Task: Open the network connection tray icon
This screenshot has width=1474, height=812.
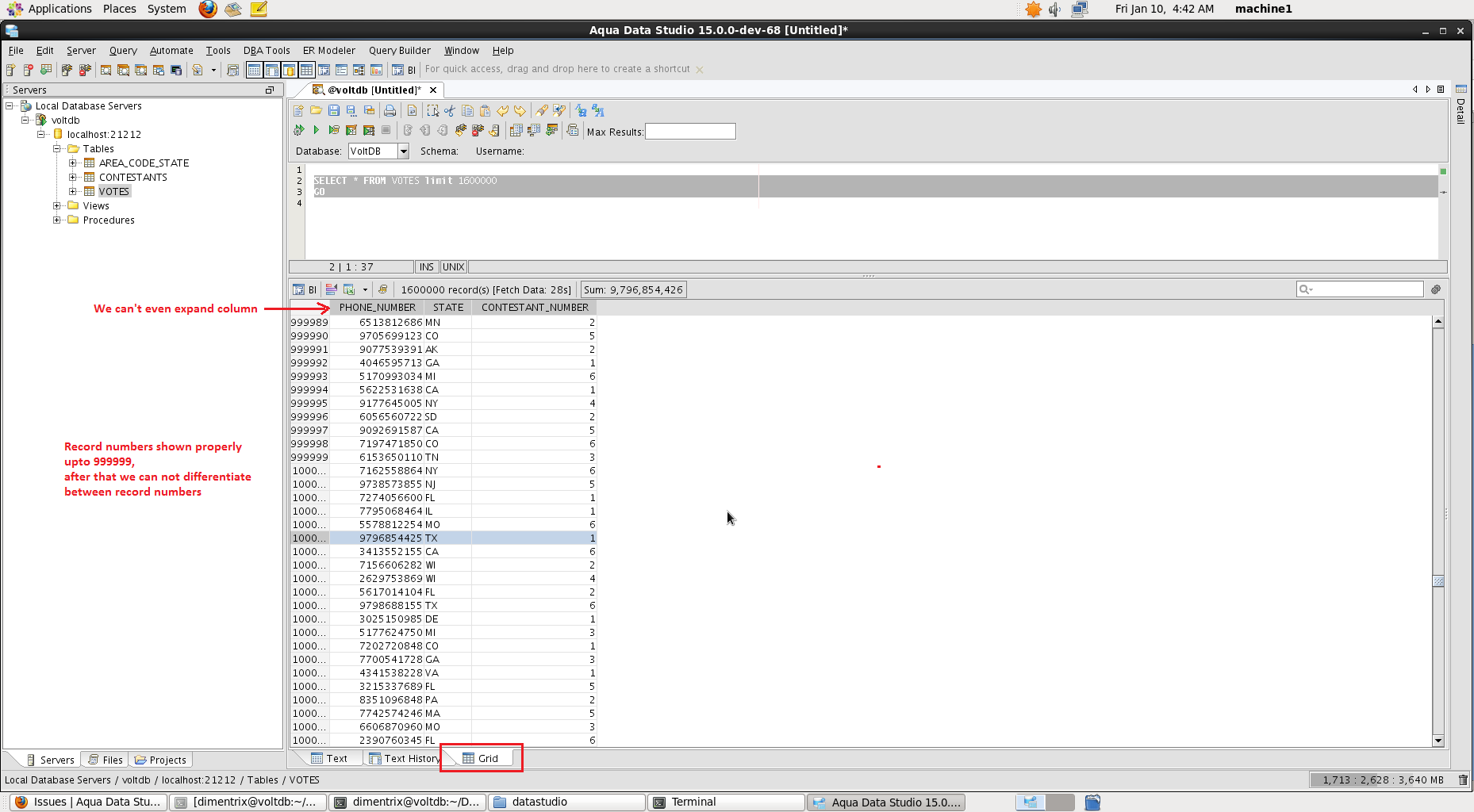Action: 1079,10
